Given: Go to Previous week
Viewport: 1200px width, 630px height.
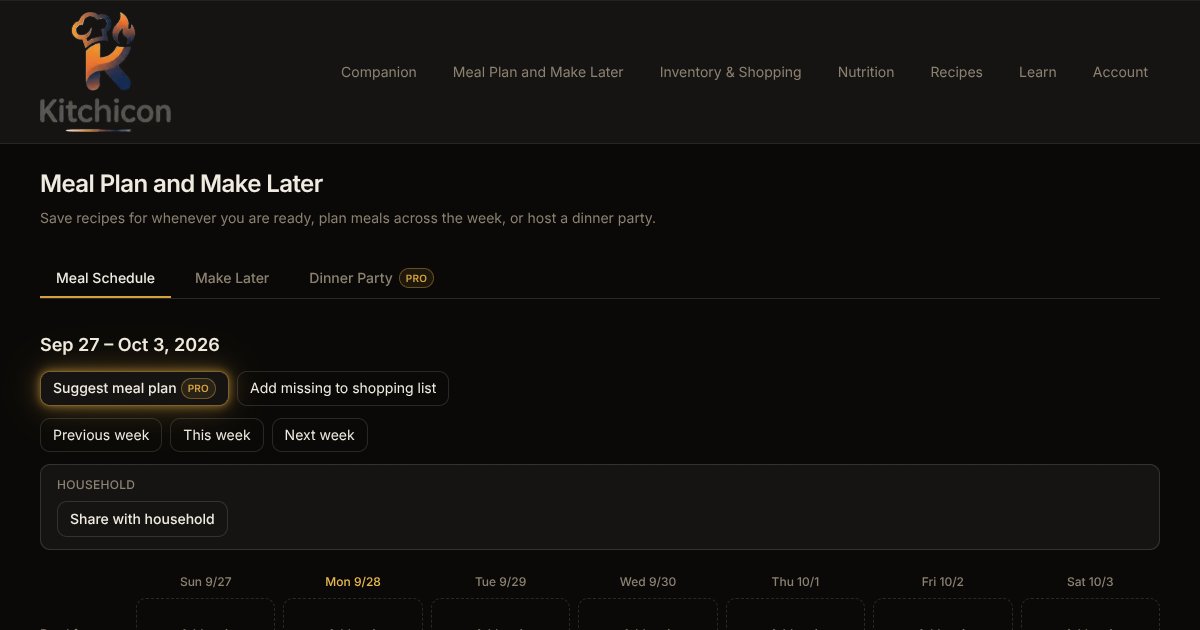Looking at the screenshot, I should point(101,435).
